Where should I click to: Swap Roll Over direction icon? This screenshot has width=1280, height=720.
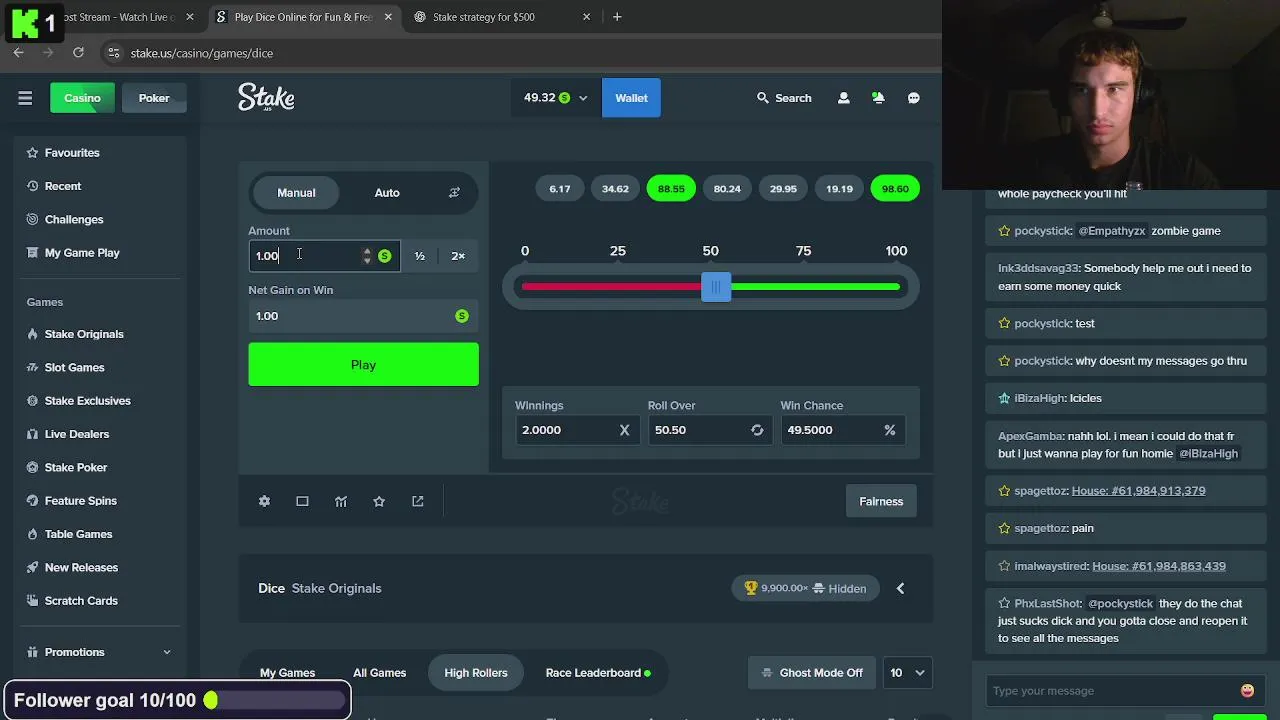(757, 430)
